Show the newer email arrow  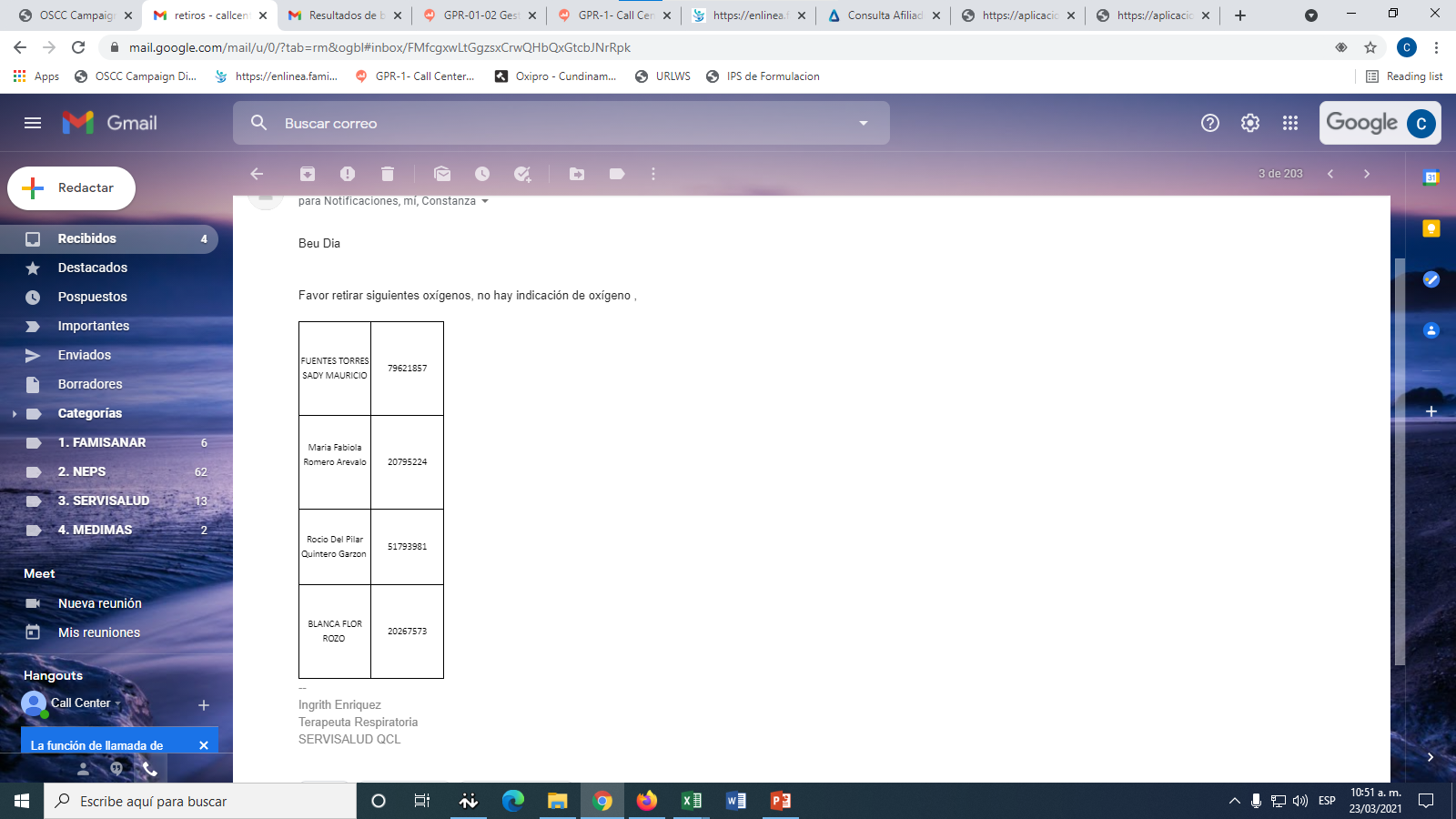click(x=1330, y=174)
